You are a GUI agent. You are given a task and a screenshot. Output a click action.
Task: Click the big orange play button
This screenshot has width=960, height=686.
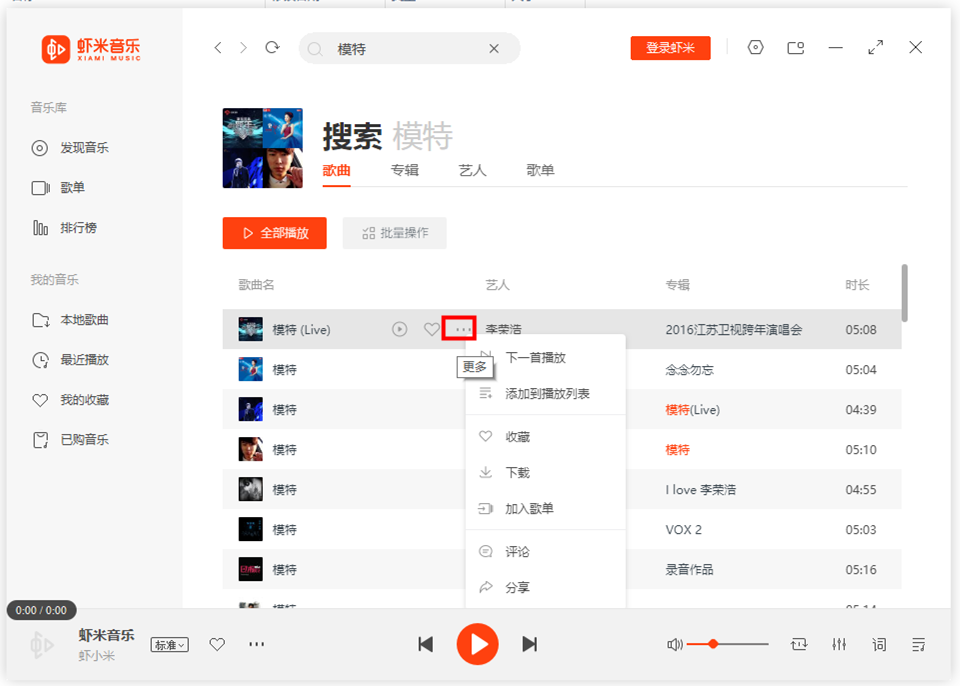(478, 644)
